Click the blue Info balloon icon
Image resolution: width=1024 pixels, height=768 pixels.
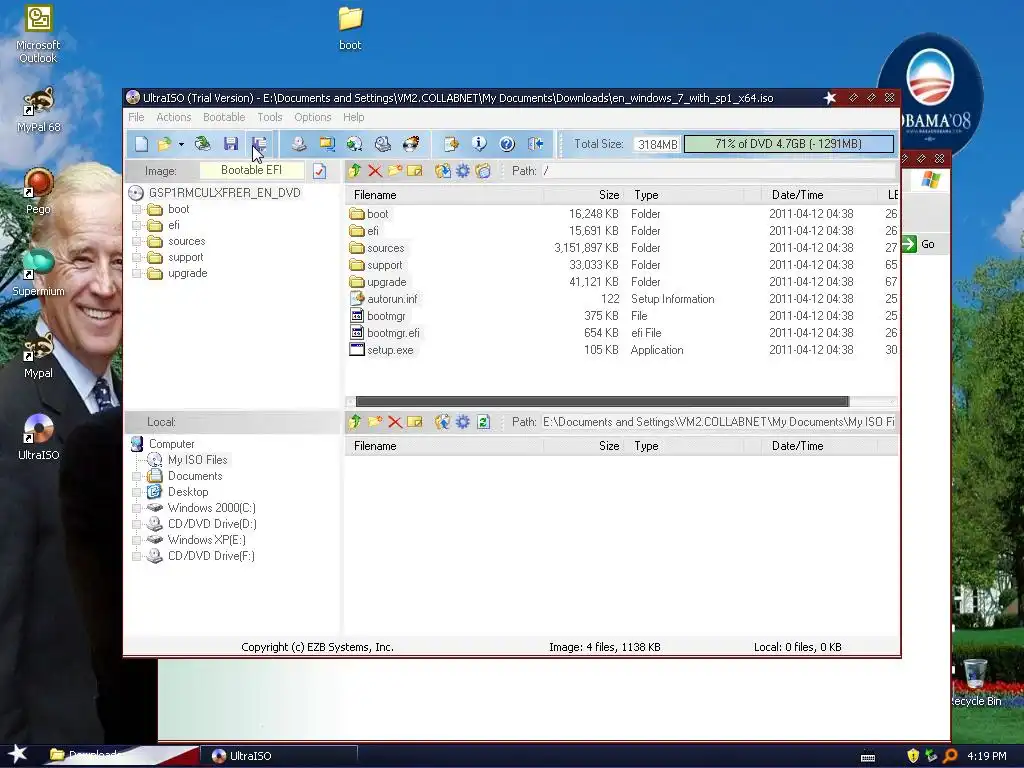coord(479,144)
